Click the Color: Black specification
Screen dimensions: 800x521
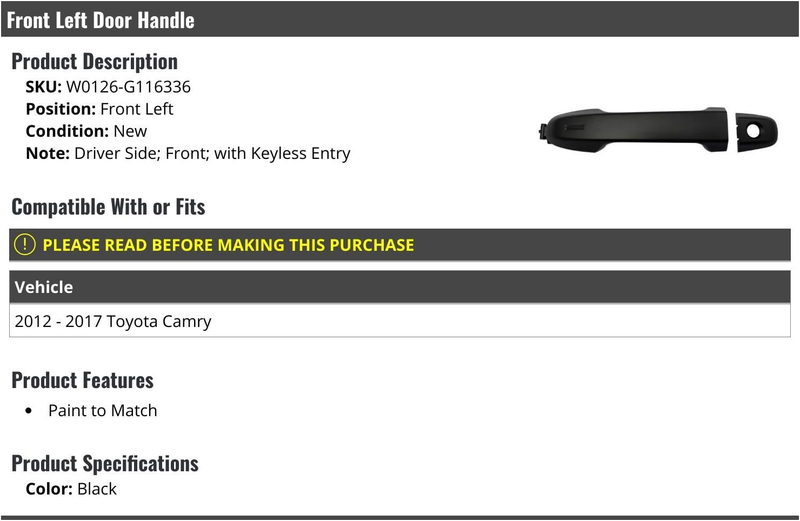[71, 489]
